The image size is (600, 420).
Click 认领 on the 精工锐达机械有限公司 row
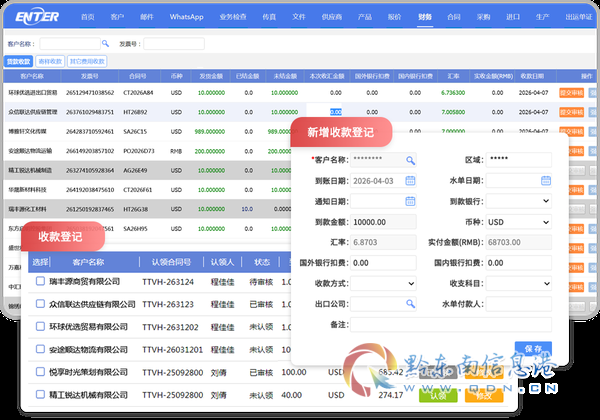click(438, 395)
